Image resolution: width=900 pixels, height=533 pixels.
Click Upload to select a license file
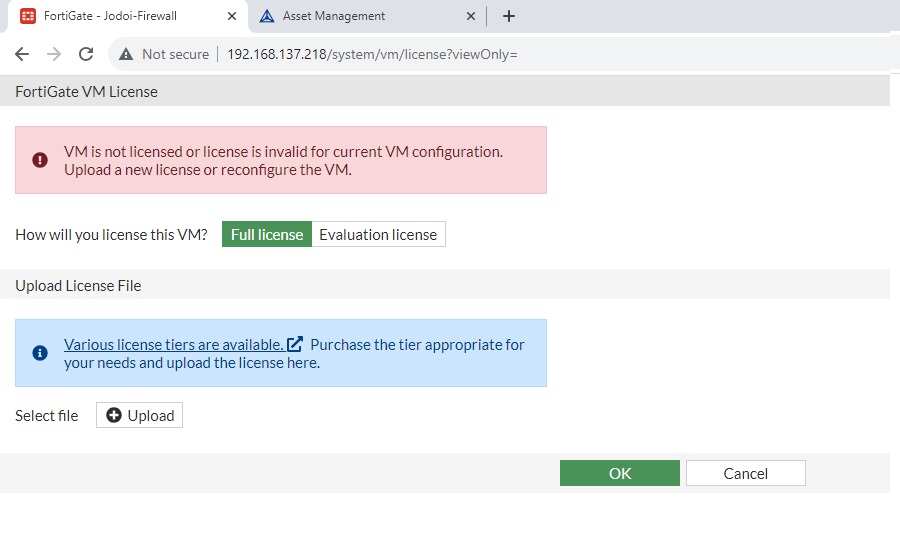[140, 416]
